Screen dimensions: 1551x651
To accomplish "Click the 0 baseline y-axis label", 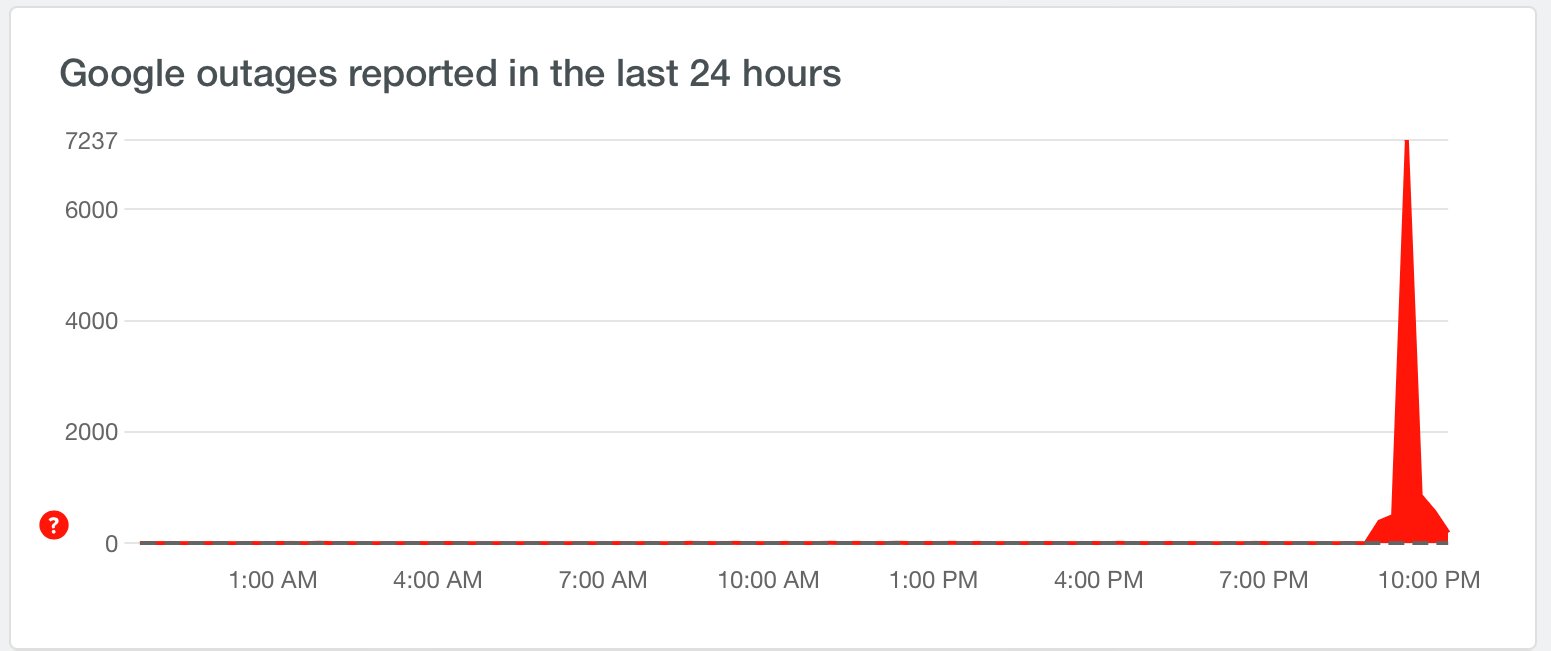I will (x=113, y=543).
